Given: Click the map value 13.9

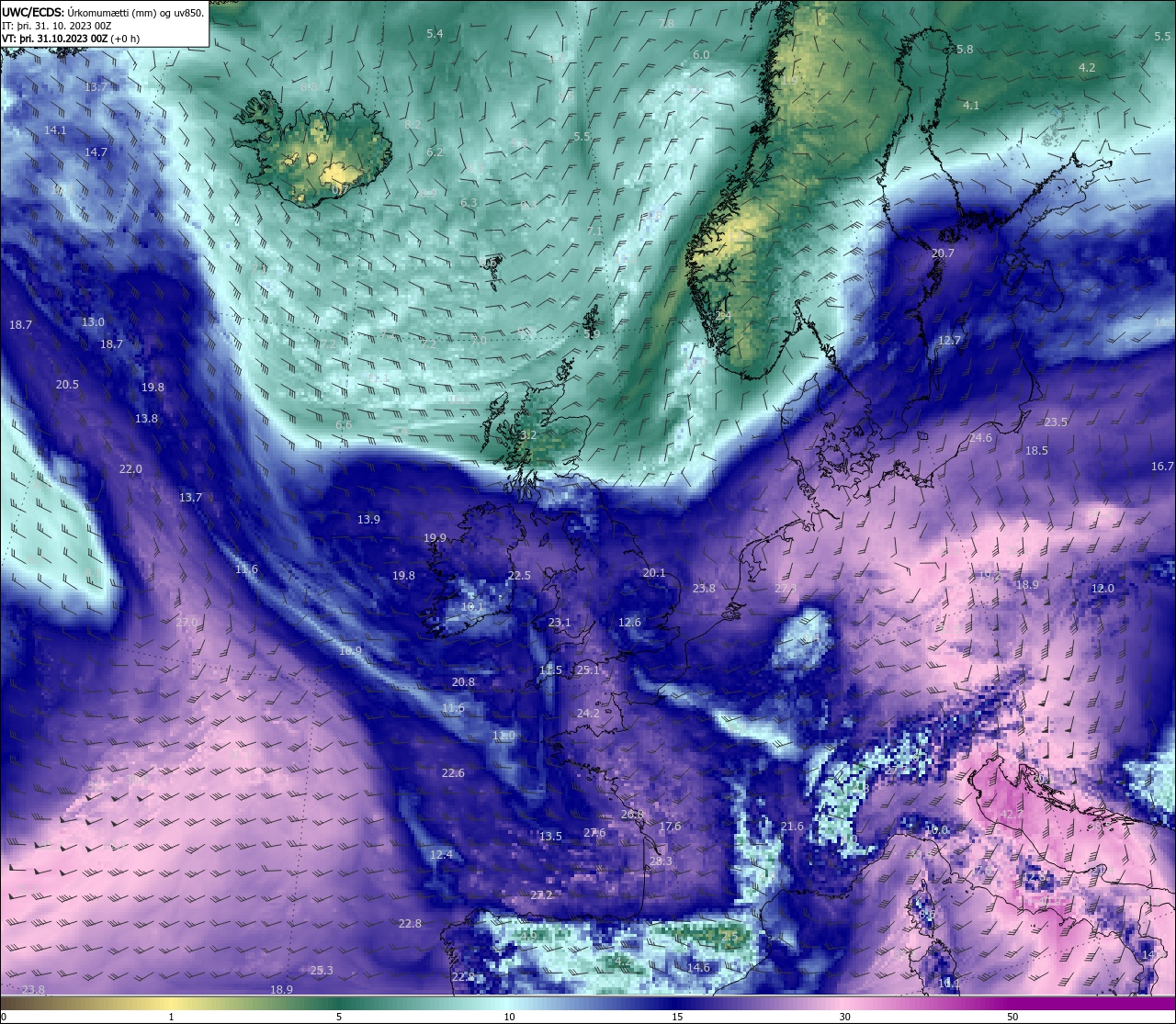Looking at the screenshot, I should pyautogui.click(x=368, y=520).
